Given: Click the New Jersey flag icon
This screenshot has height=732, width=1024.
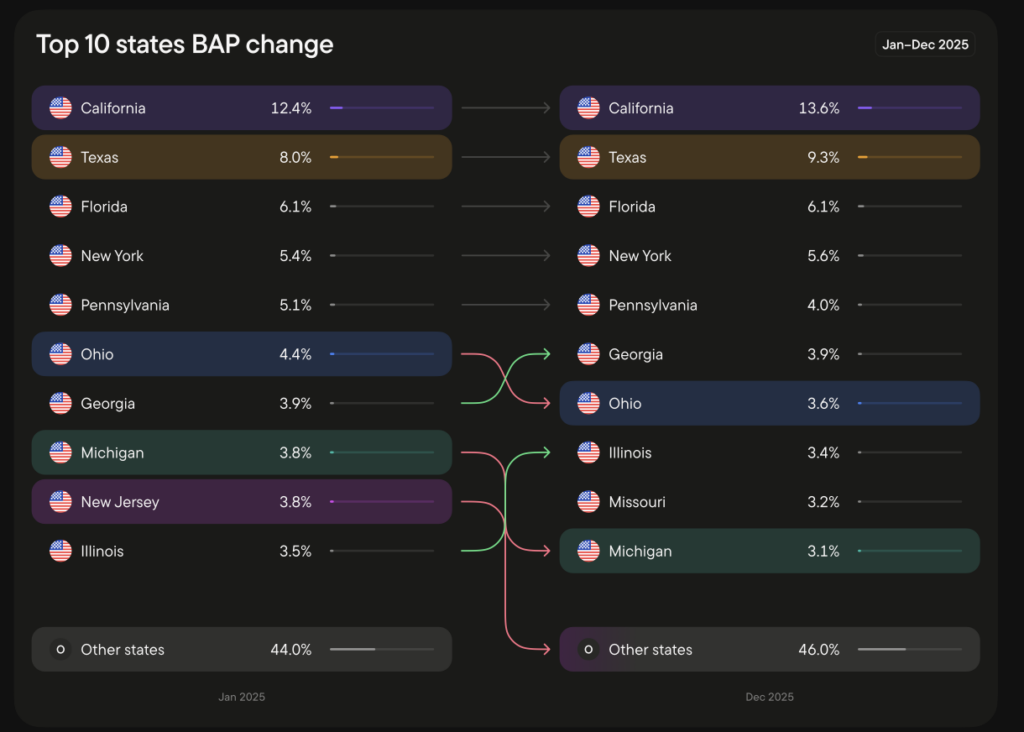Looking at the screenshot, I should click(61, 502).
